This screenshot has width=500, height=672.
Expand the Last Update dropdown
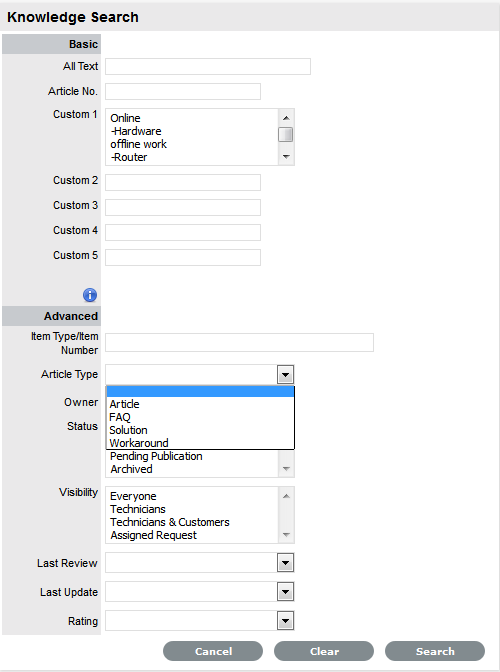click(x=285, y=592)
